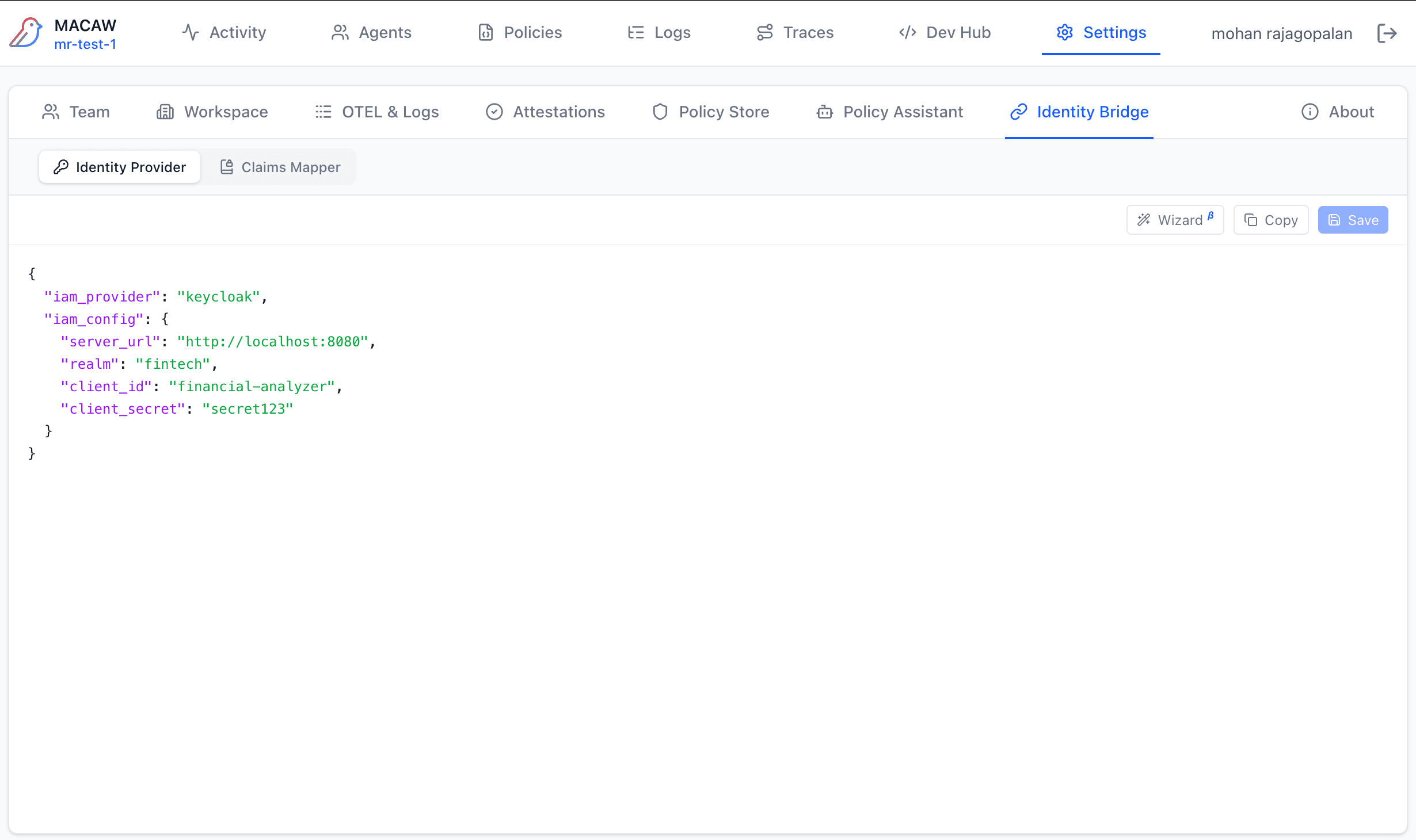Select the Settings nav item

coord(1101,33)
